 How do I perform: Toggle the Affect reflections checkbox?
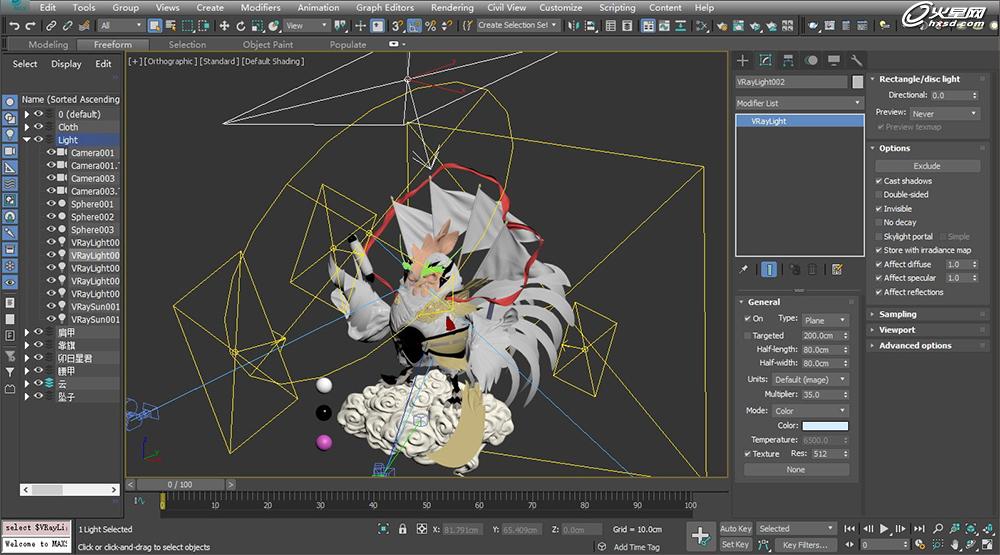point(879,292)
